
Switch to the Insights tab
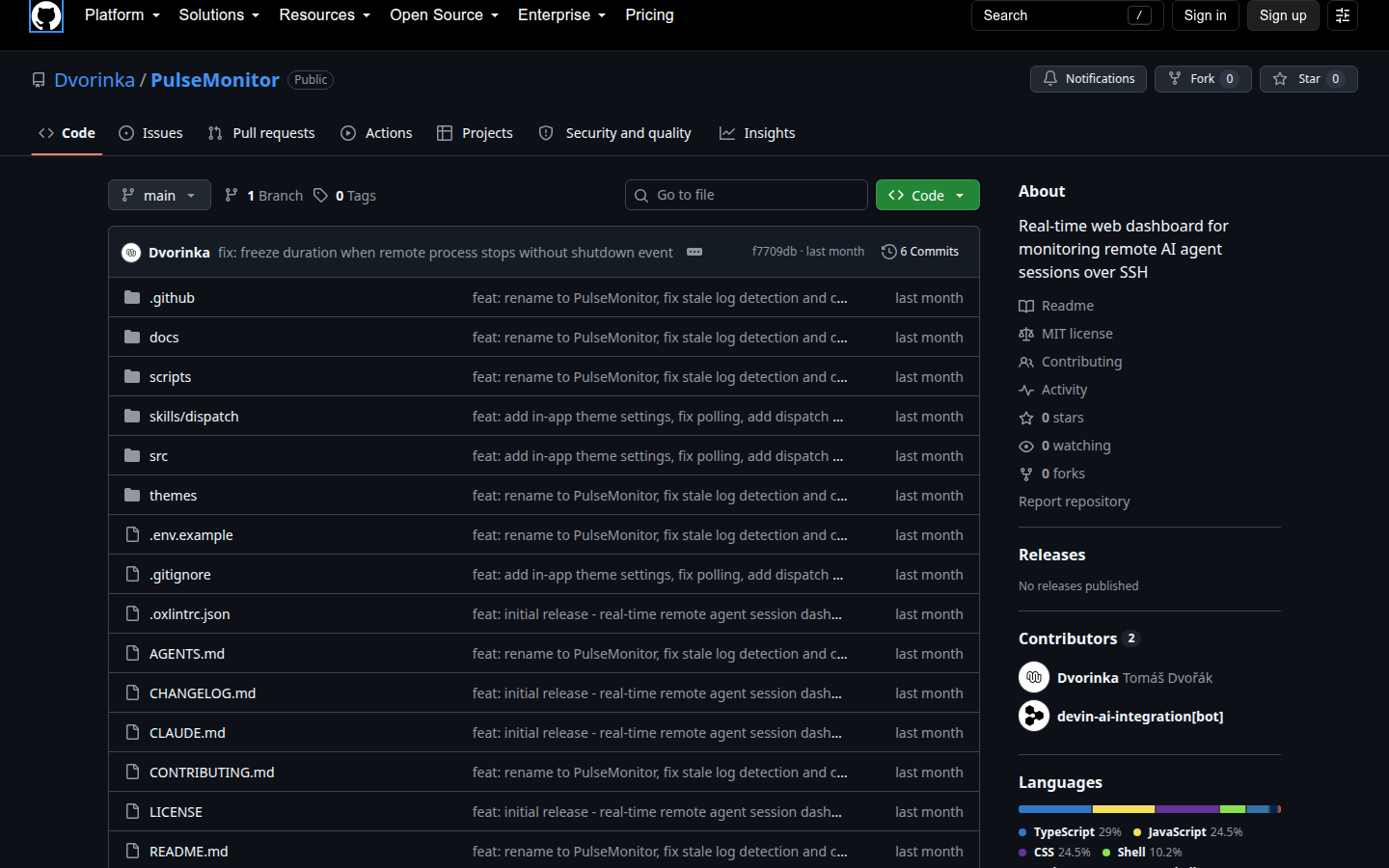pyautogui.click(x=757, y=133)
